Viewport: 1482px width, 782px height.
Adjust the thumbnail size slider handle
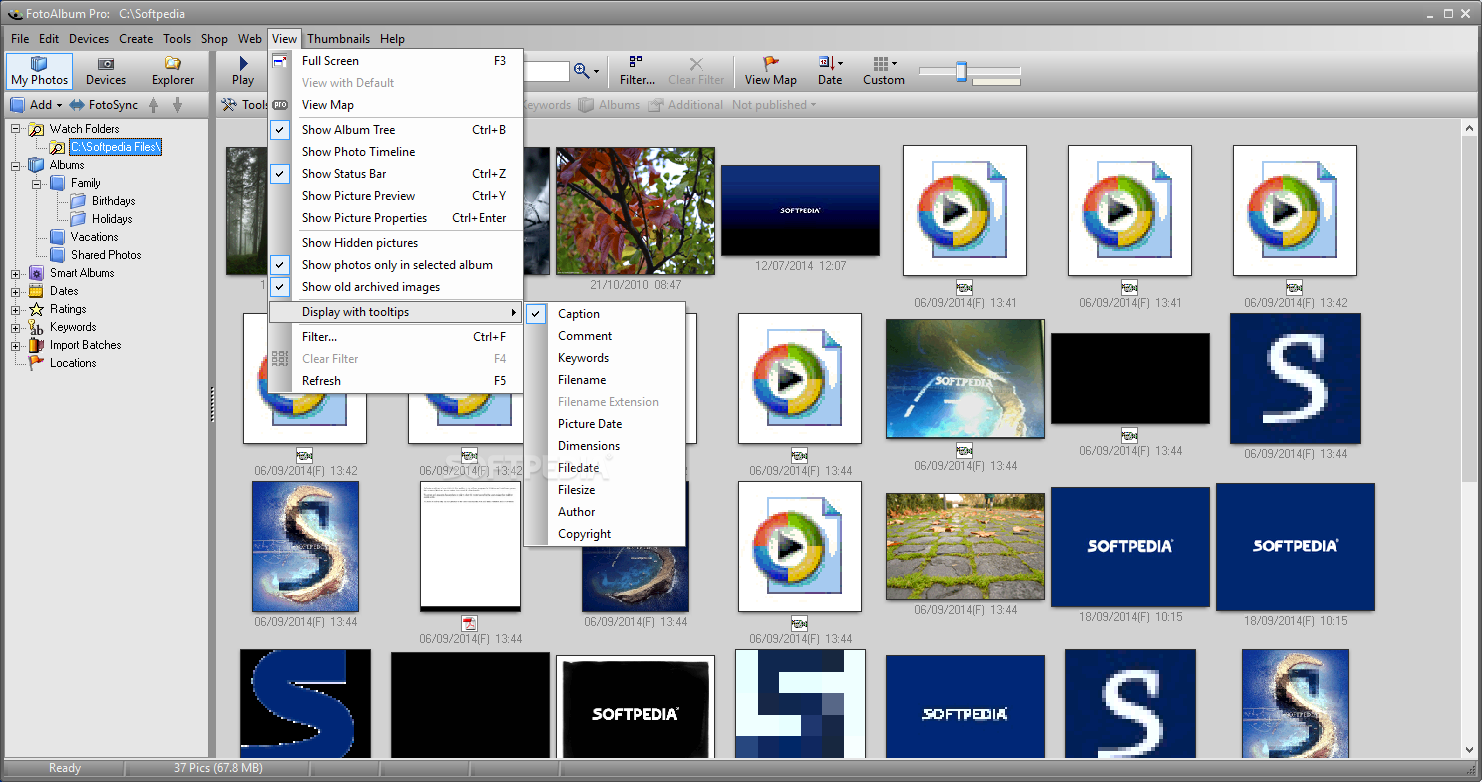(x=961, y=71)
